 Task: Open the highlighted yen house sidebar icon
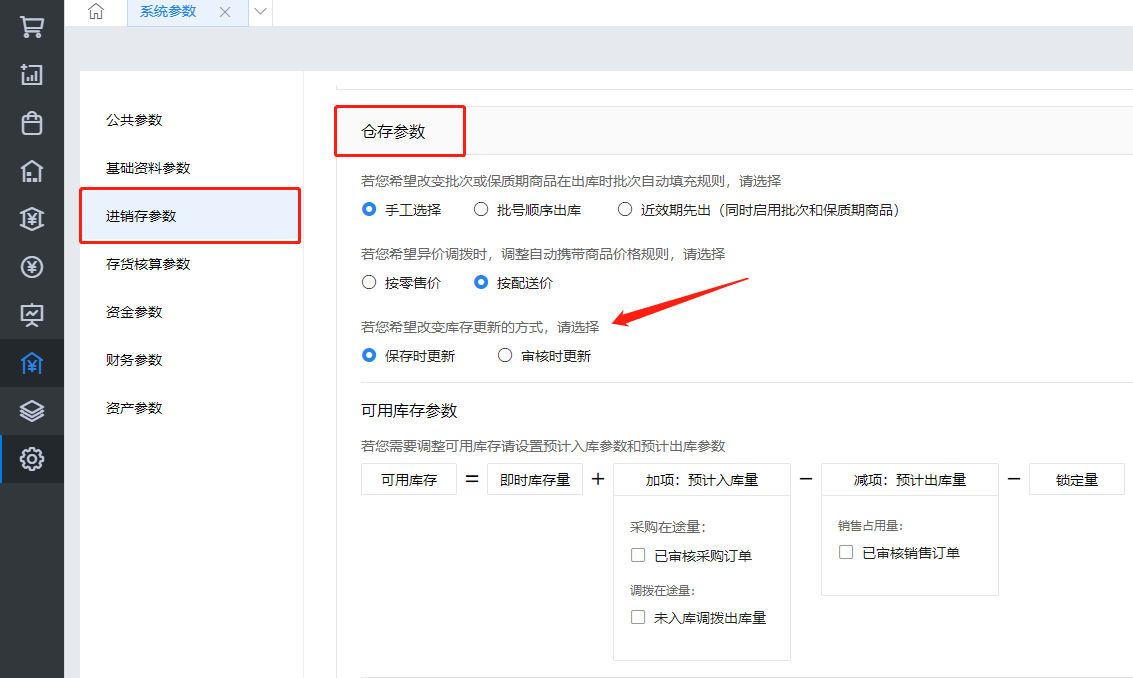pos(32,363)
